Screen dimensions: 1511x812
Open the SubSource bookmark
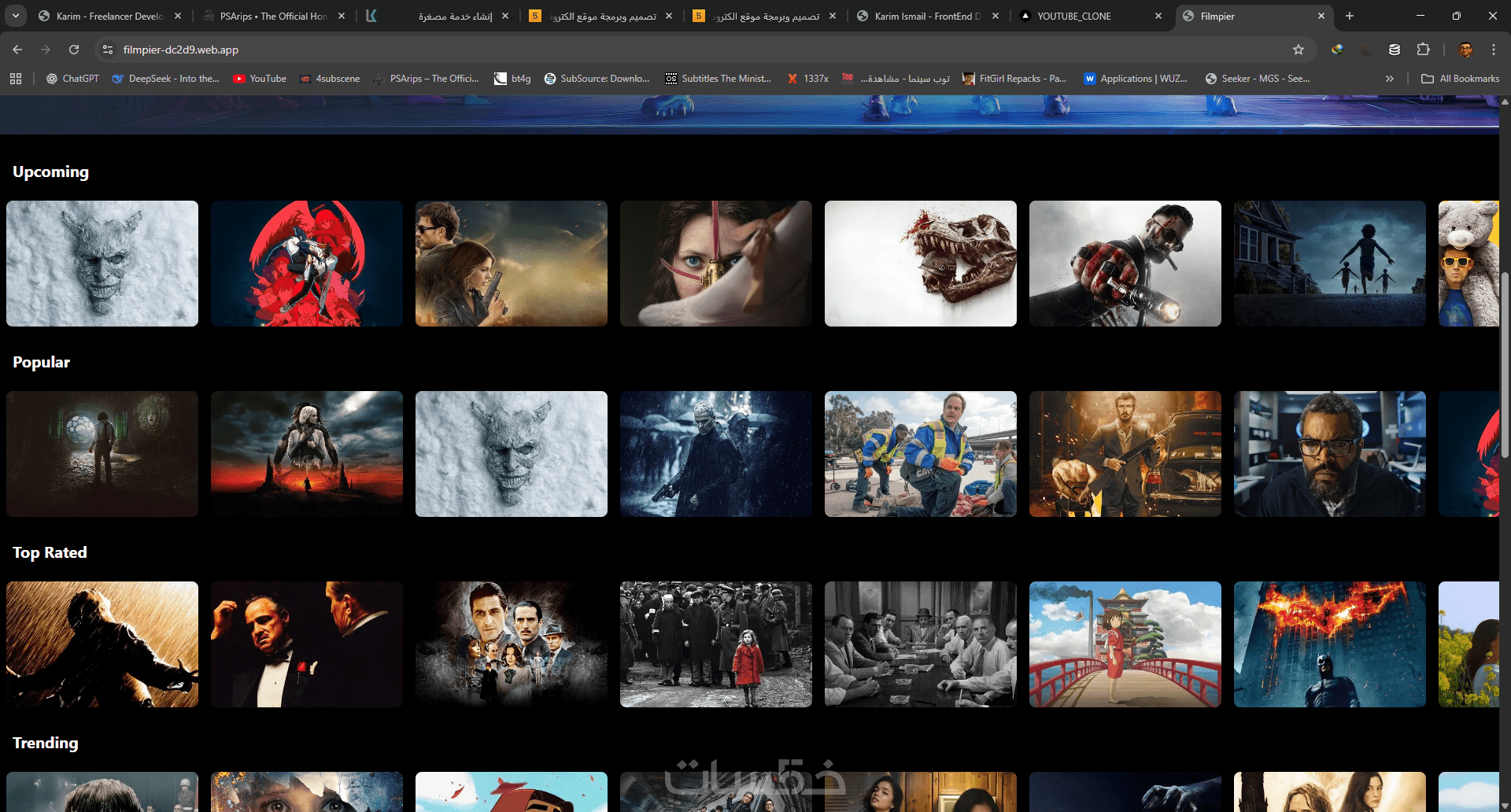(x=597, y=79)
